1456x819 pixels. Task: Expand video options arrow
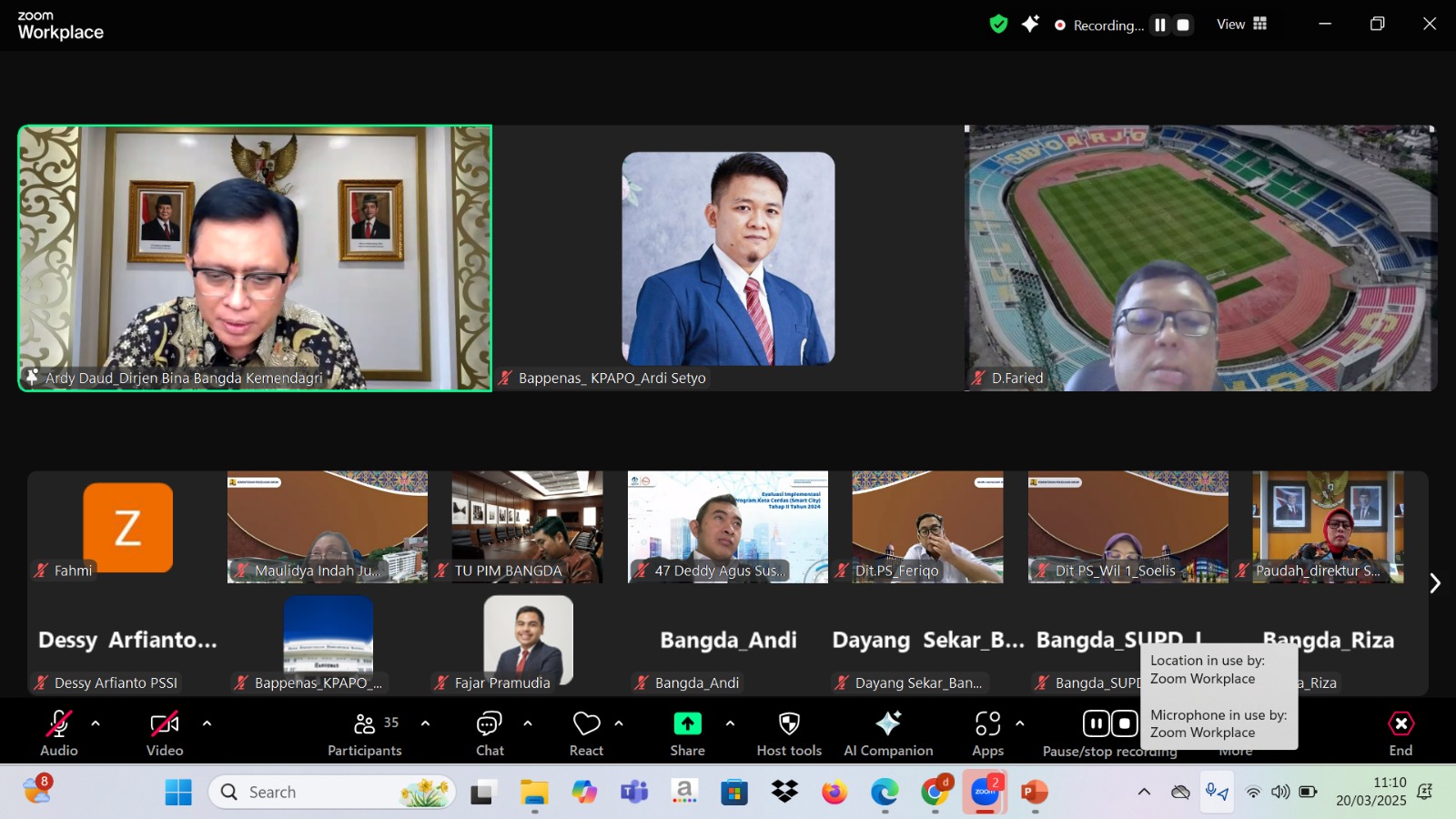[x=207, y=724]
